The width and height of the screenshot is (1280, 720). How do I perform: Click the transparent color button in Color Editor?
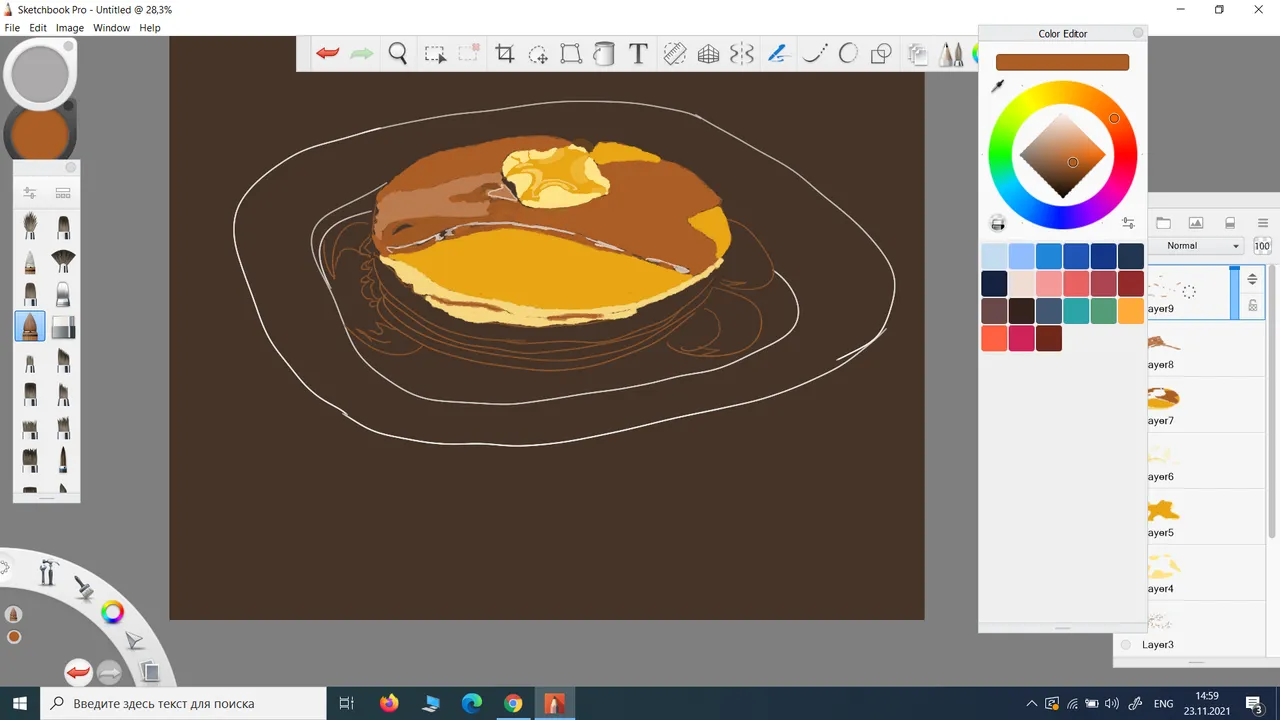(x=997, y=223)
